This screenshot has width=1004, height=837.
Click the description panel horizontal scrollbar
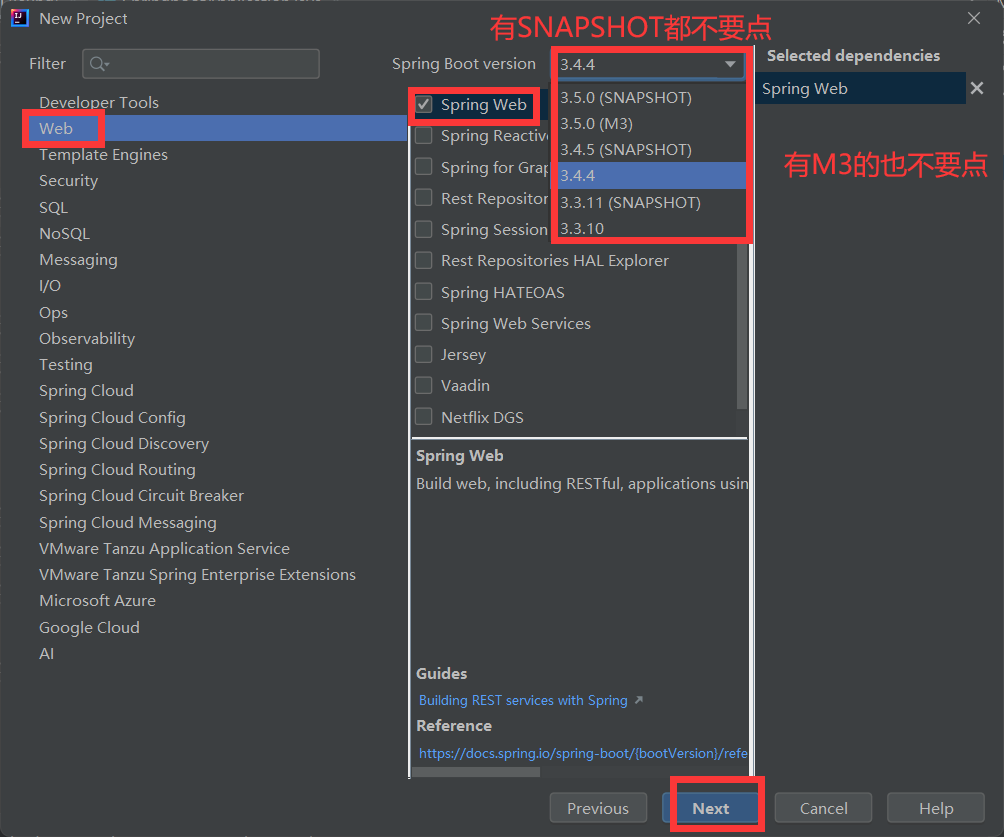[x=476, y=772]
